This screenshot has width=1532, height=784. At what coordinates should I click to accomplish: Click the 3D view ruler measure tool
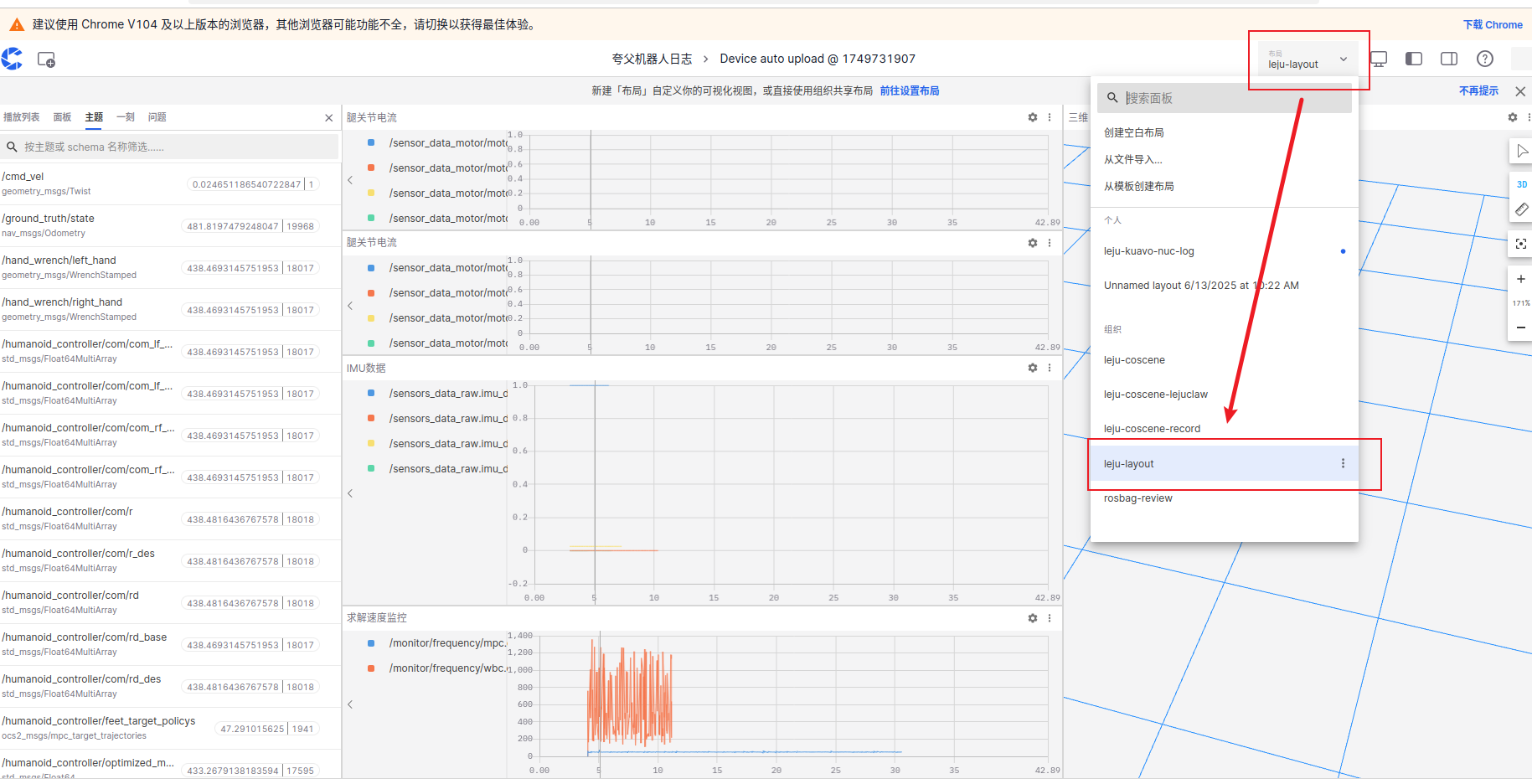(x=1521, y=209)
